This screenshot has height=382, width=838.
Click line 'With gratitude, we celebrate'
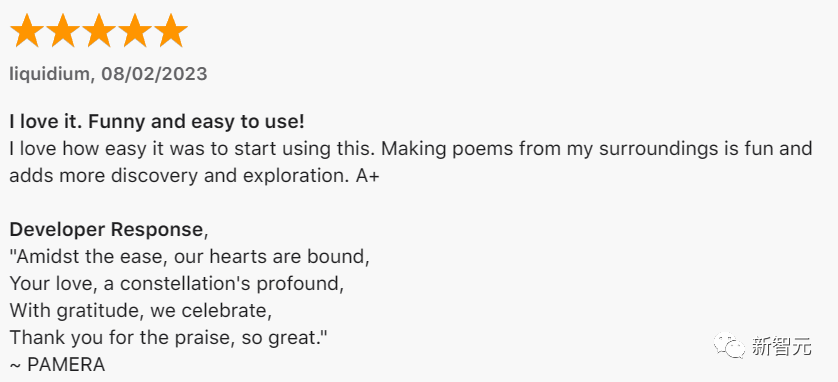pos(141,310)
